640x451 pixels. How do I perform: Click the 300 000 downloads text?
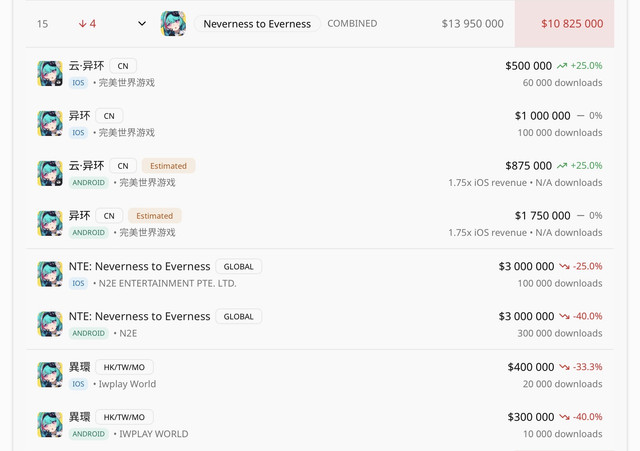click(560, 333)
